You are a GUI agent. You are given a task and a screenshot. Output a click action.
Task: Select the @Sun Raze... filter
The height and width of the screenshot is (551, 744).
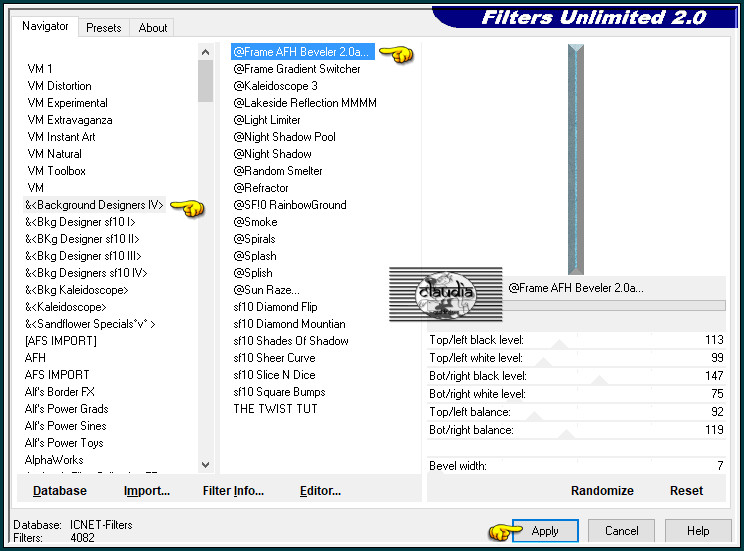(x=266, y=290)
